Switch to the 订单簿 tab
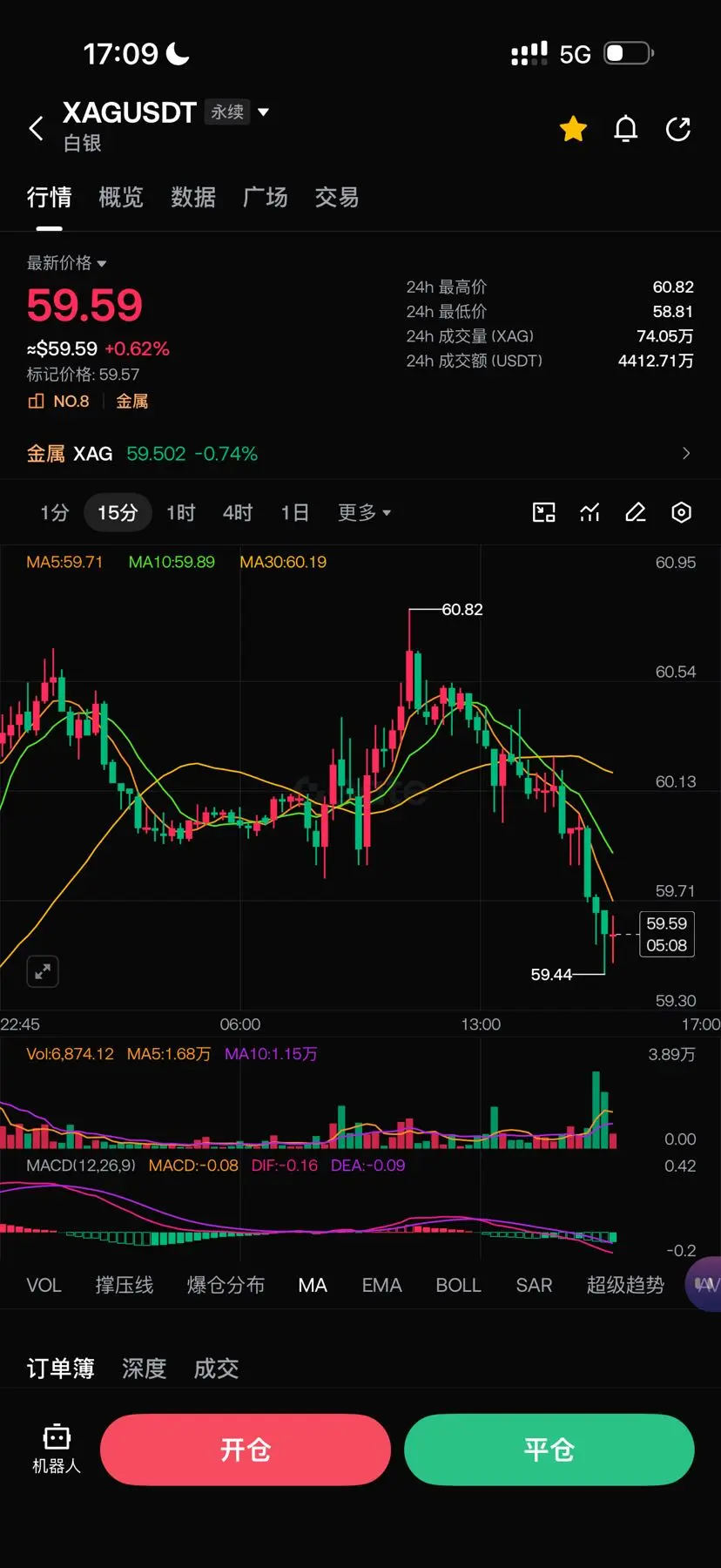 (60, 1369)
